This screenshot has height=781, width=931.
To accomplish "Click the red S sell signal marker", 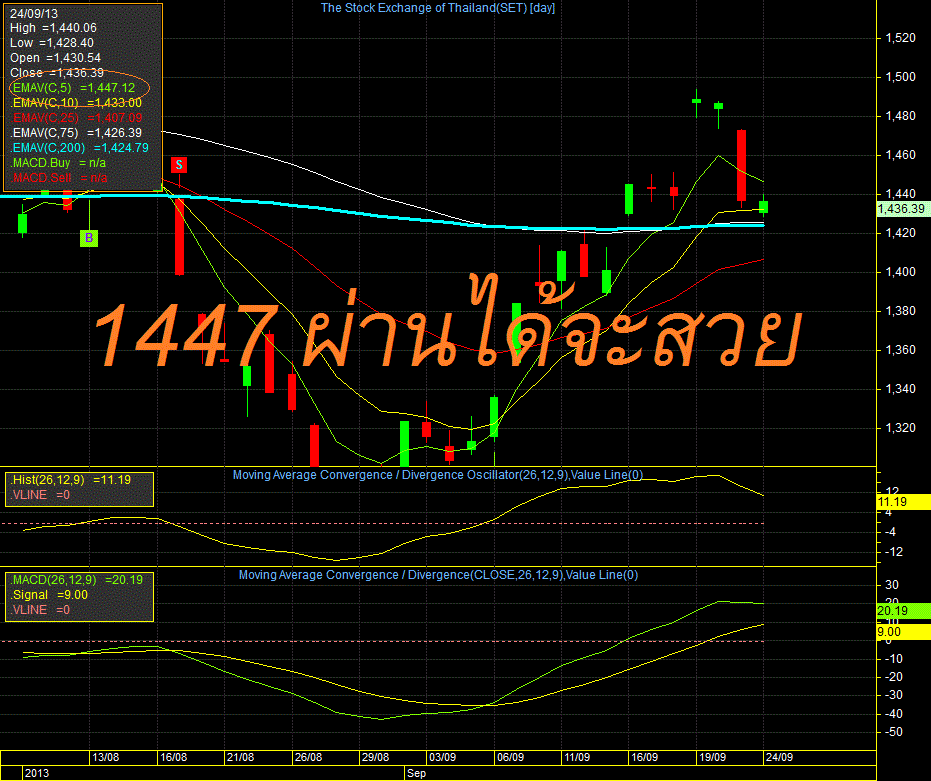I will (x=179, y=165).
